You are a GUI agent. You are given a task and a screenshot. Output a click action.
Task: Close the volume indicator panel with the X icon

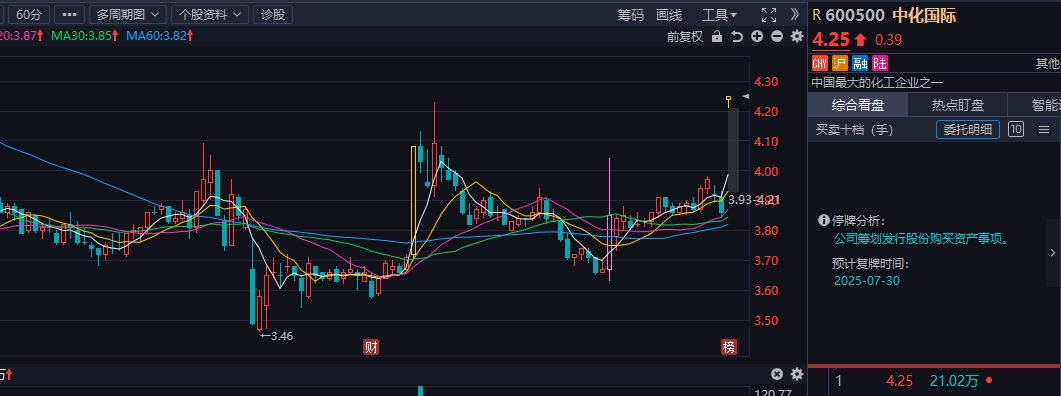[777, 374]
